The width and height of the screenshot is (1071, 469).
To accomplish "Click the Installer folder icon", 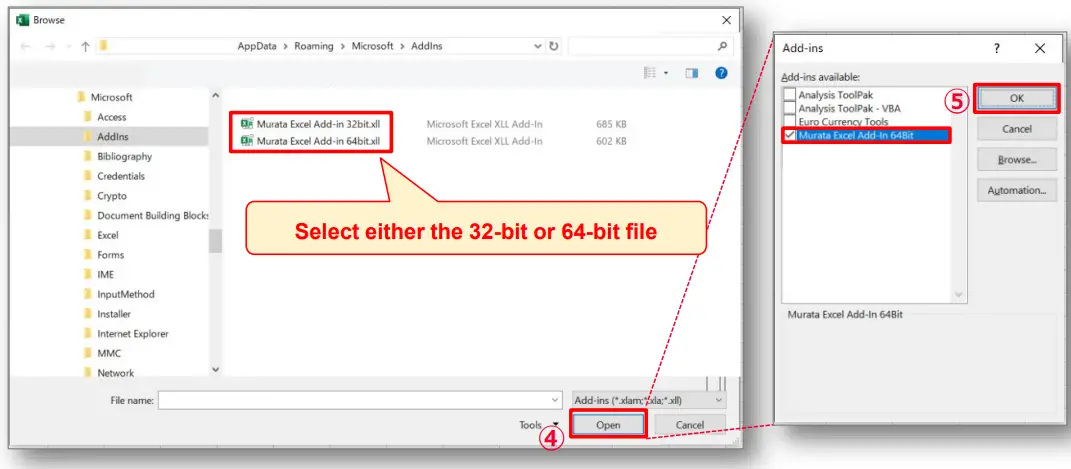I will [x=87, y=314].
